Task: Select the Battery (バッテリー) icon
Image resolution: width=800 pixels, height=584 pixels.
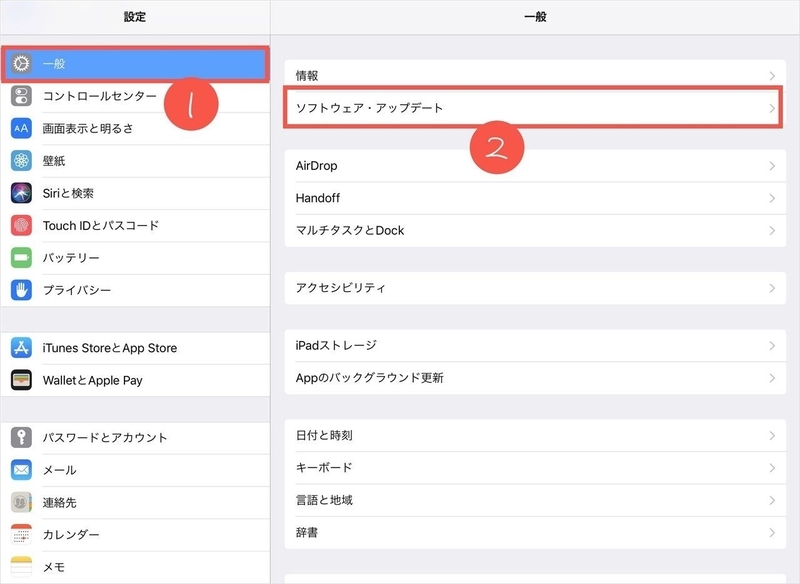Action: (x=22, y=258)
